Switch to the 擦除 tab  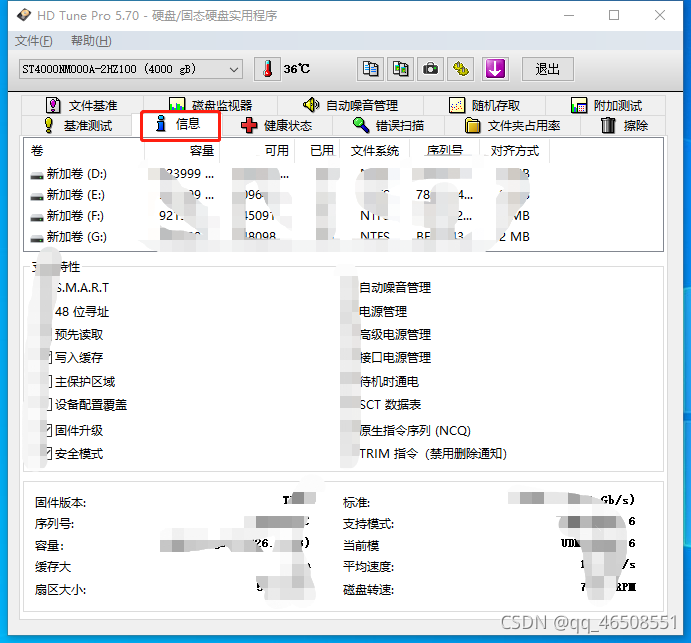click(624, 126)
